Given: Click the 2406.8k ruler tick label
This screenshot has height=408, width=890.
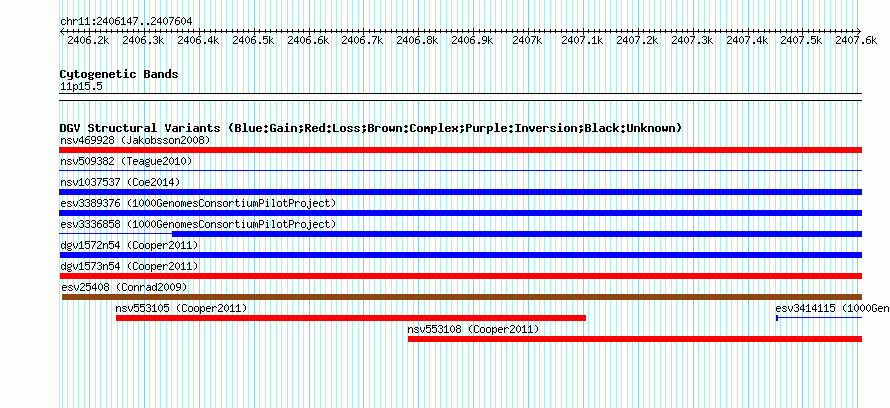Looking at the screenshot, I should tap(417, 40).
